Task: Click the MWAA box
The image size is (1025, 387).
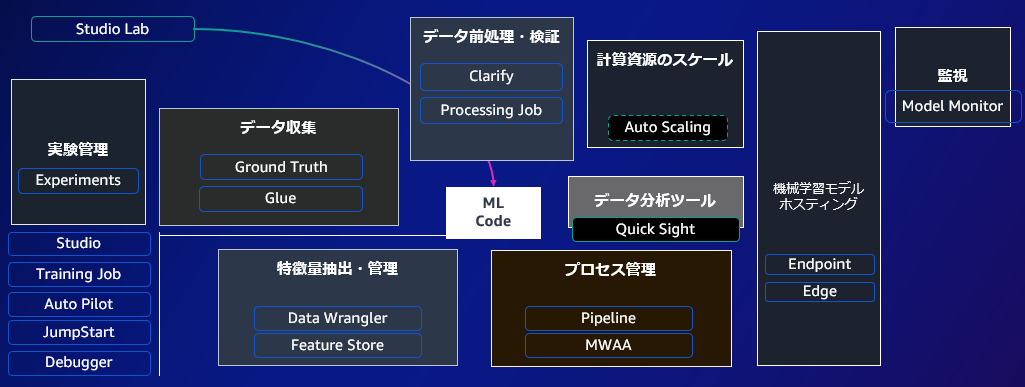Action: tap(609, 345)
